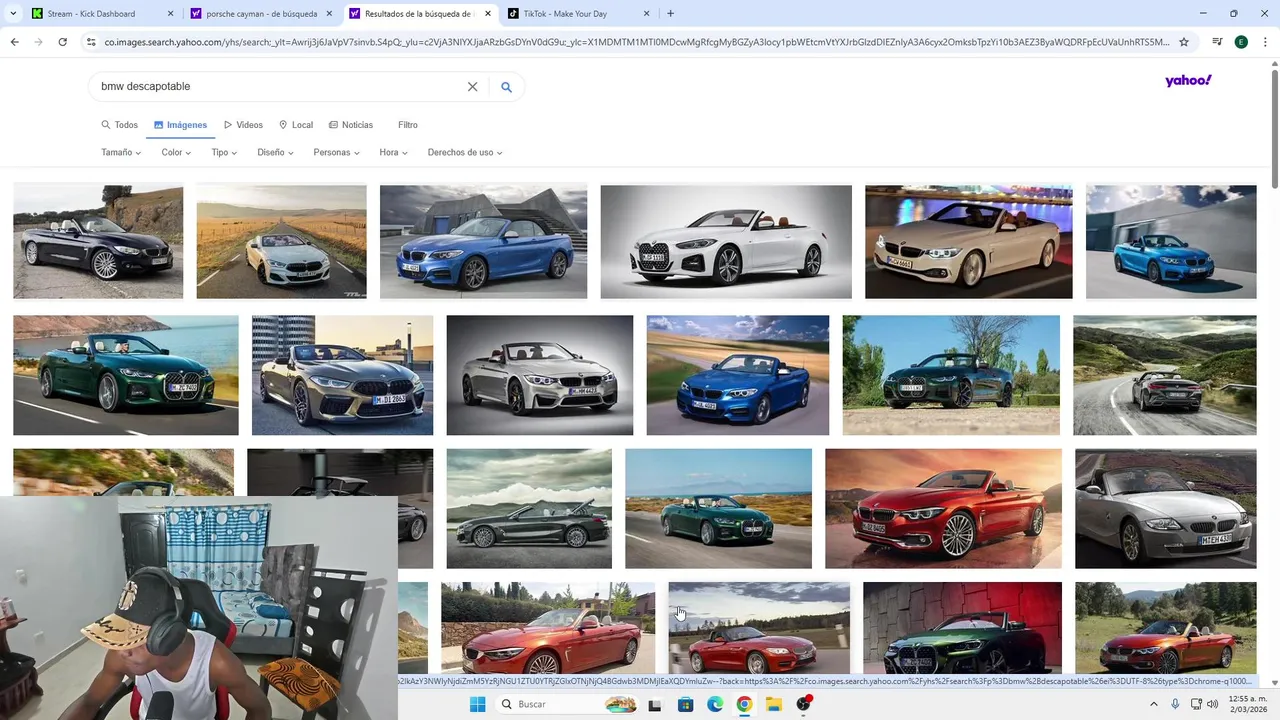Open the Windows Start menu

click(x=477, y=704)
